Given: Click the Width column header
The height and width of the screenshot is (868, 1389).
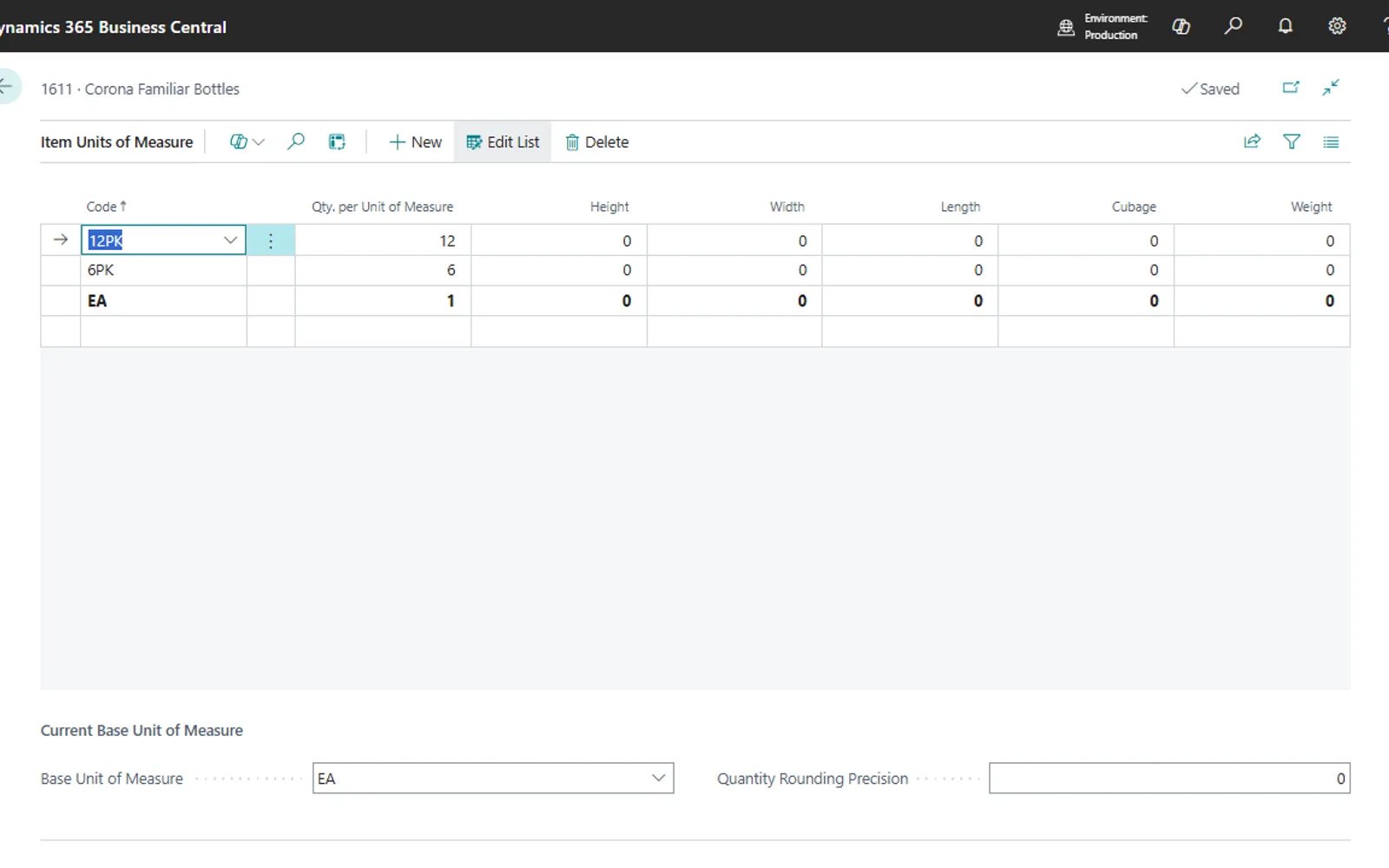Looking at the screenshot, I should (x=787, y=207).
